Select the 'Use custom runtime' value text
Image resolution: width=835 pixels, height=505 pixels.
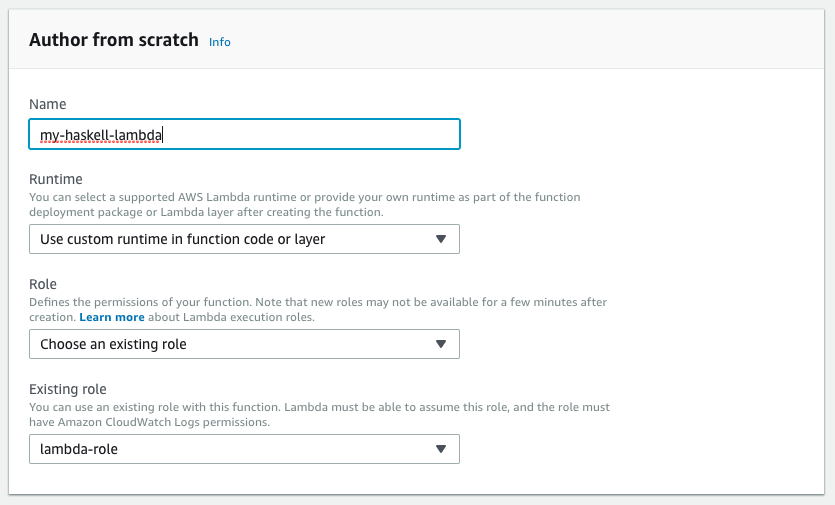[182, 239]
